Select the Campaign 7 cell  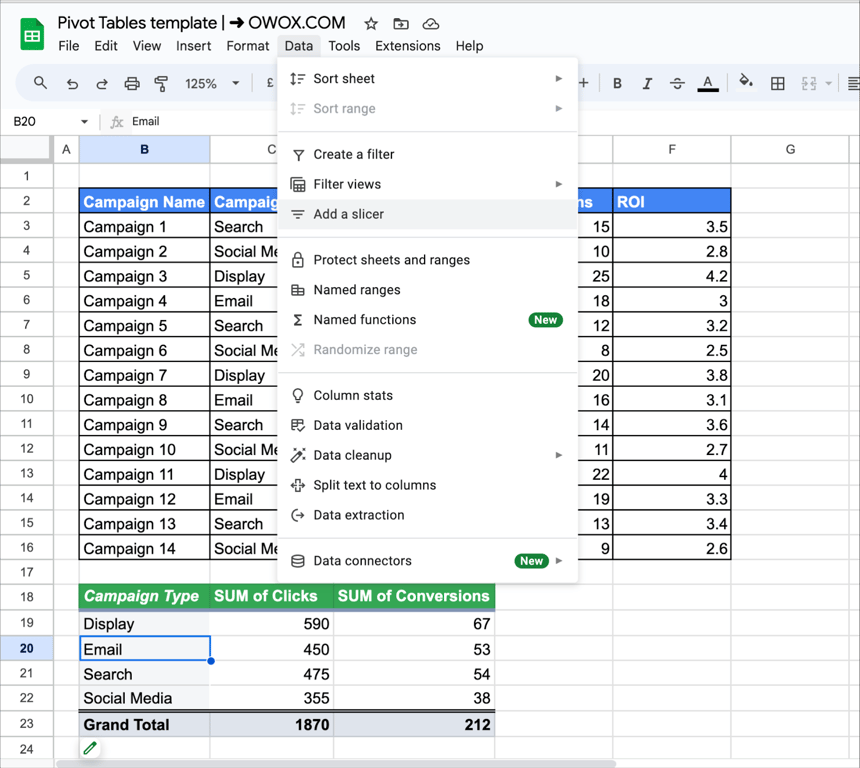(x=144, y=375)
